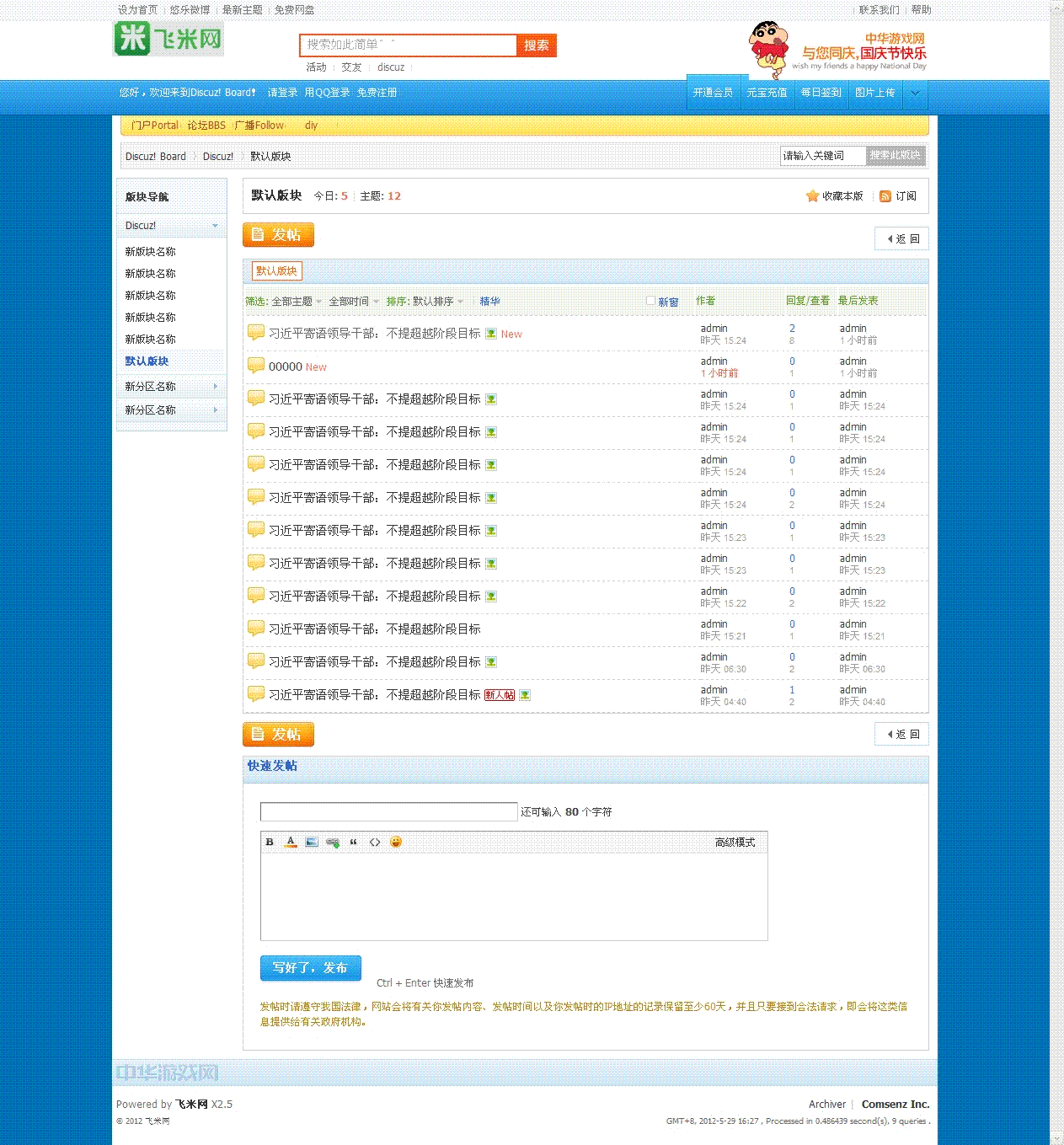The image size is (1064, 1145).
Task: Open the 广播Follow nav tab
Action: coord(259,126)
